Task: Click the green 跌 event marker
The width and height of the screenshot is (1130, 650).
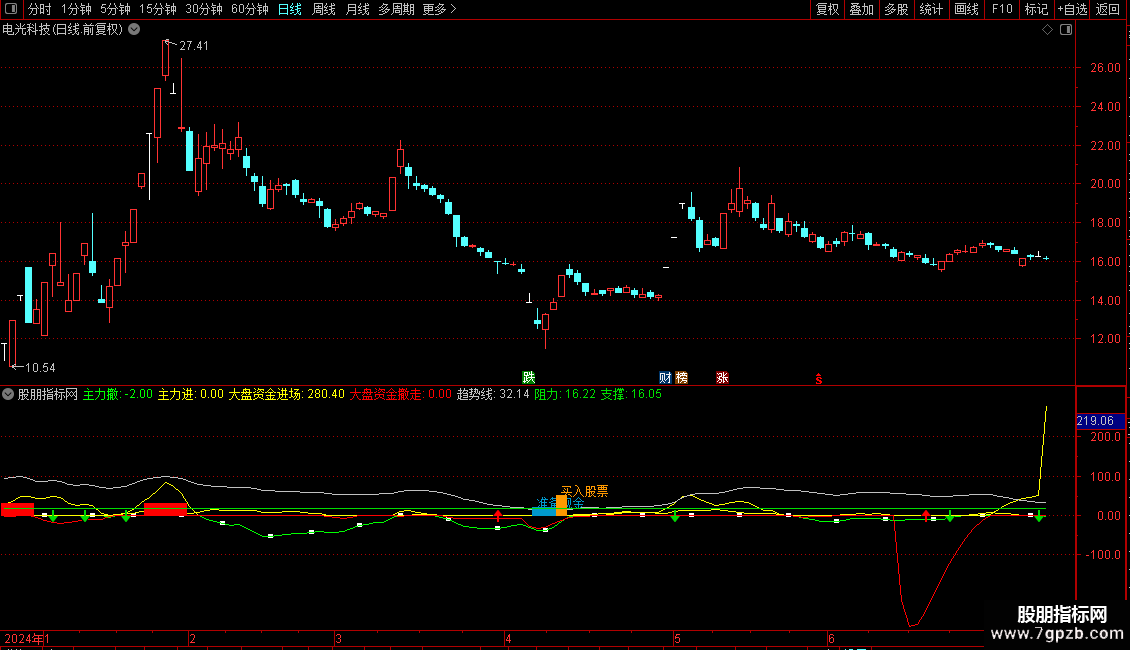Action: (529, 378)
